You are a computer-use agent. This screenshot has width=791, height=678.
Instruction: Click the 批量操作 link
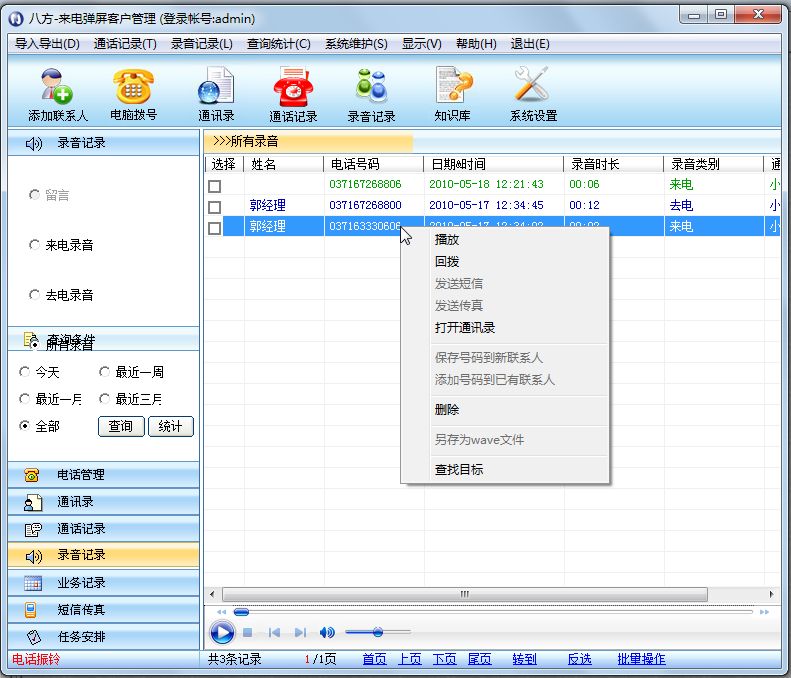pos(641,659)
